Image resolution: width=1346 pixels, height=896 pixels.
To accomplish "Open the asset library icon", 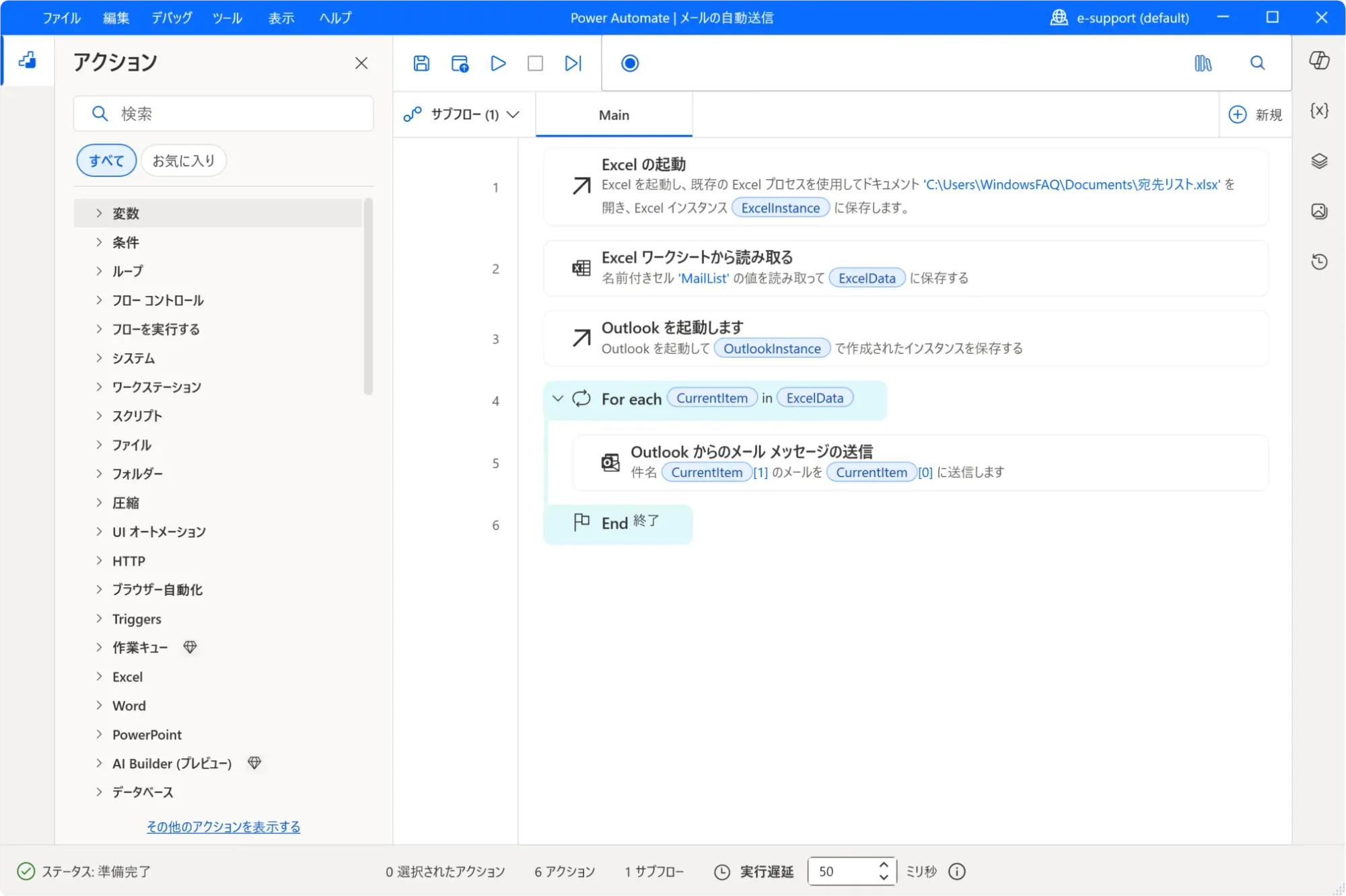I will pyautogui.click(x=1203, y=63).
